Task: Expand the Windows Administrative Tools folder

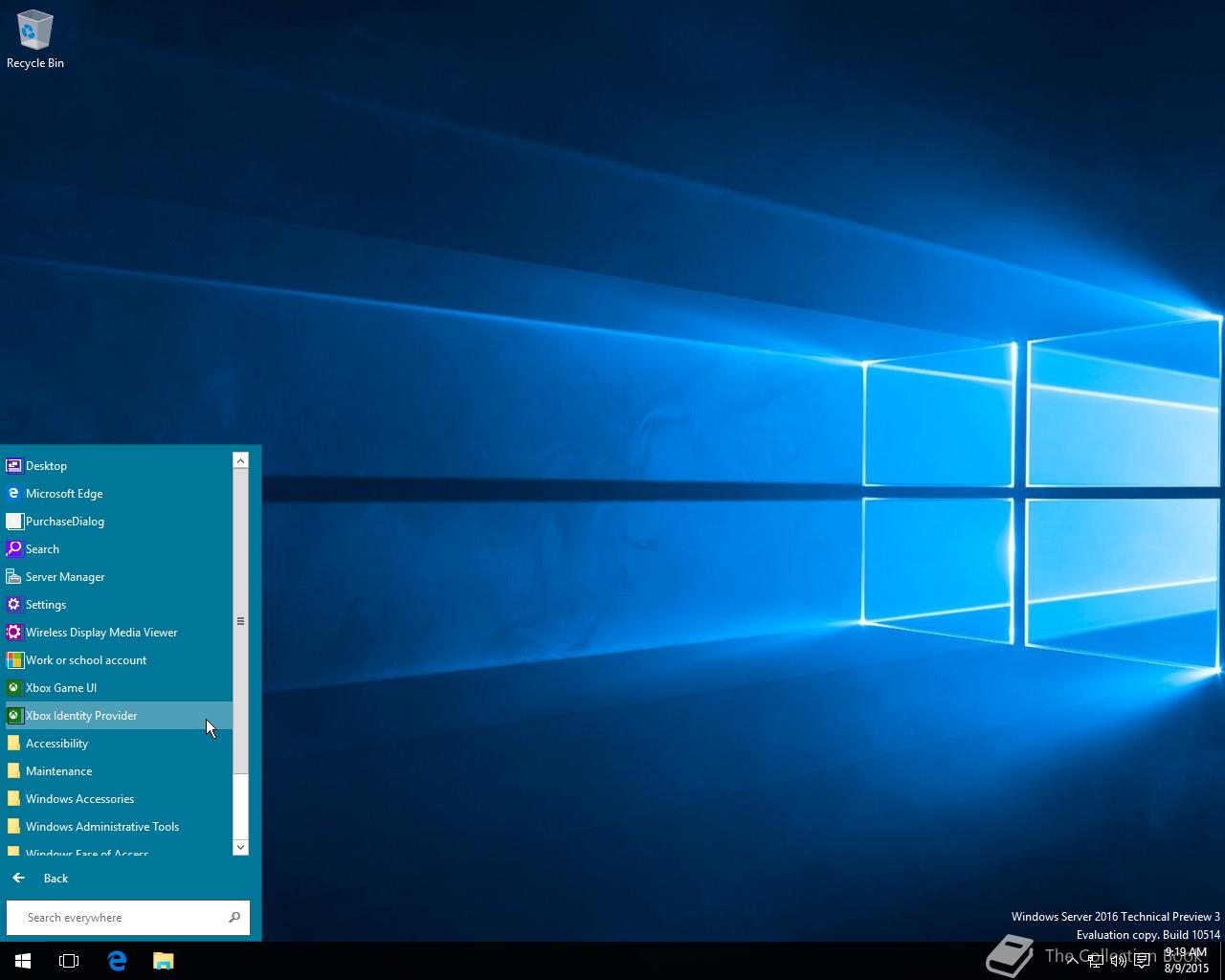Action: 119,827
